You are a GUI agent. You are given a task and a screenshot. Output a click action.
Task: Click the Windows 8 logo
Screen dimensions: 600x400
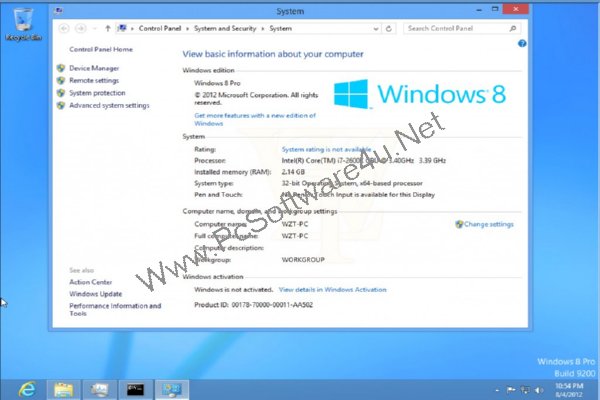coord(420,94)
